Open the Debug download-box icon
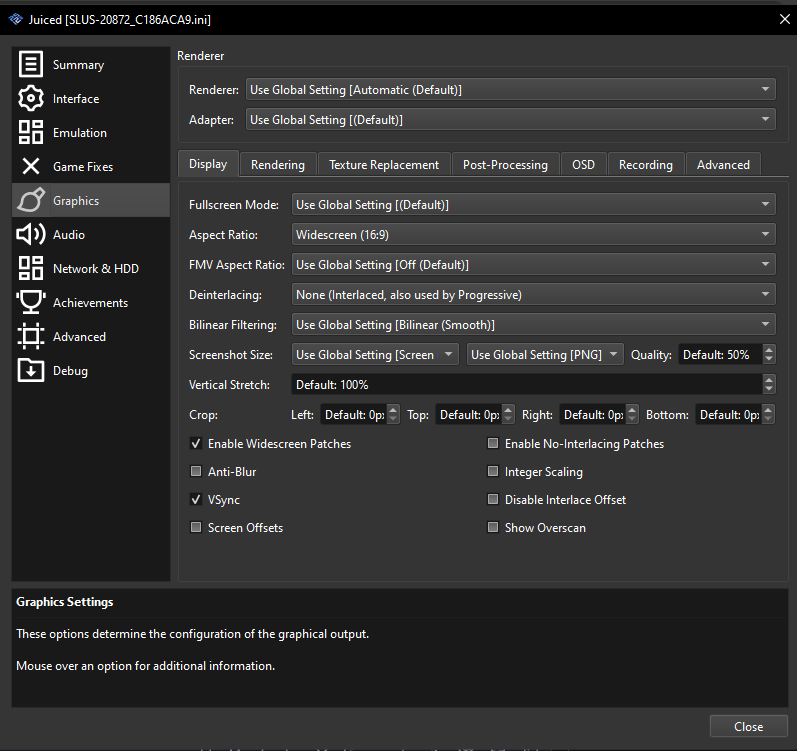The image size is (797, 751). pyautogui.click(x=30, y=370)
